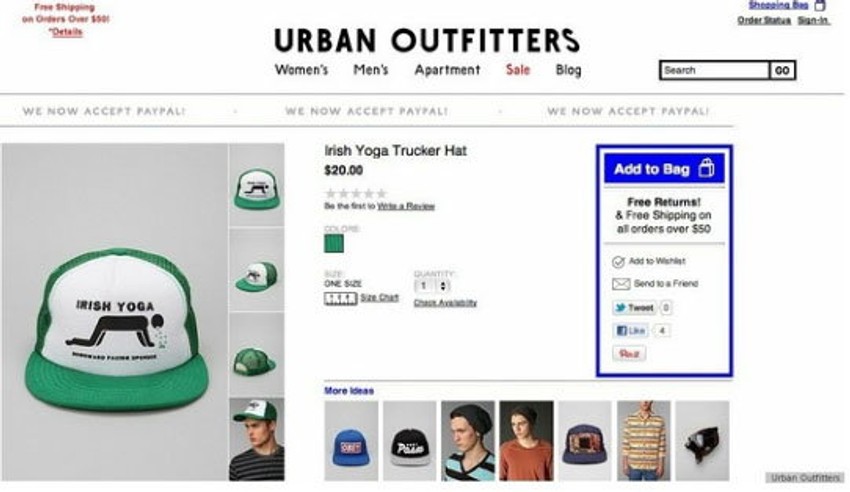Click in the Search input field
850x492 pixels.
[x=714, y=70]
